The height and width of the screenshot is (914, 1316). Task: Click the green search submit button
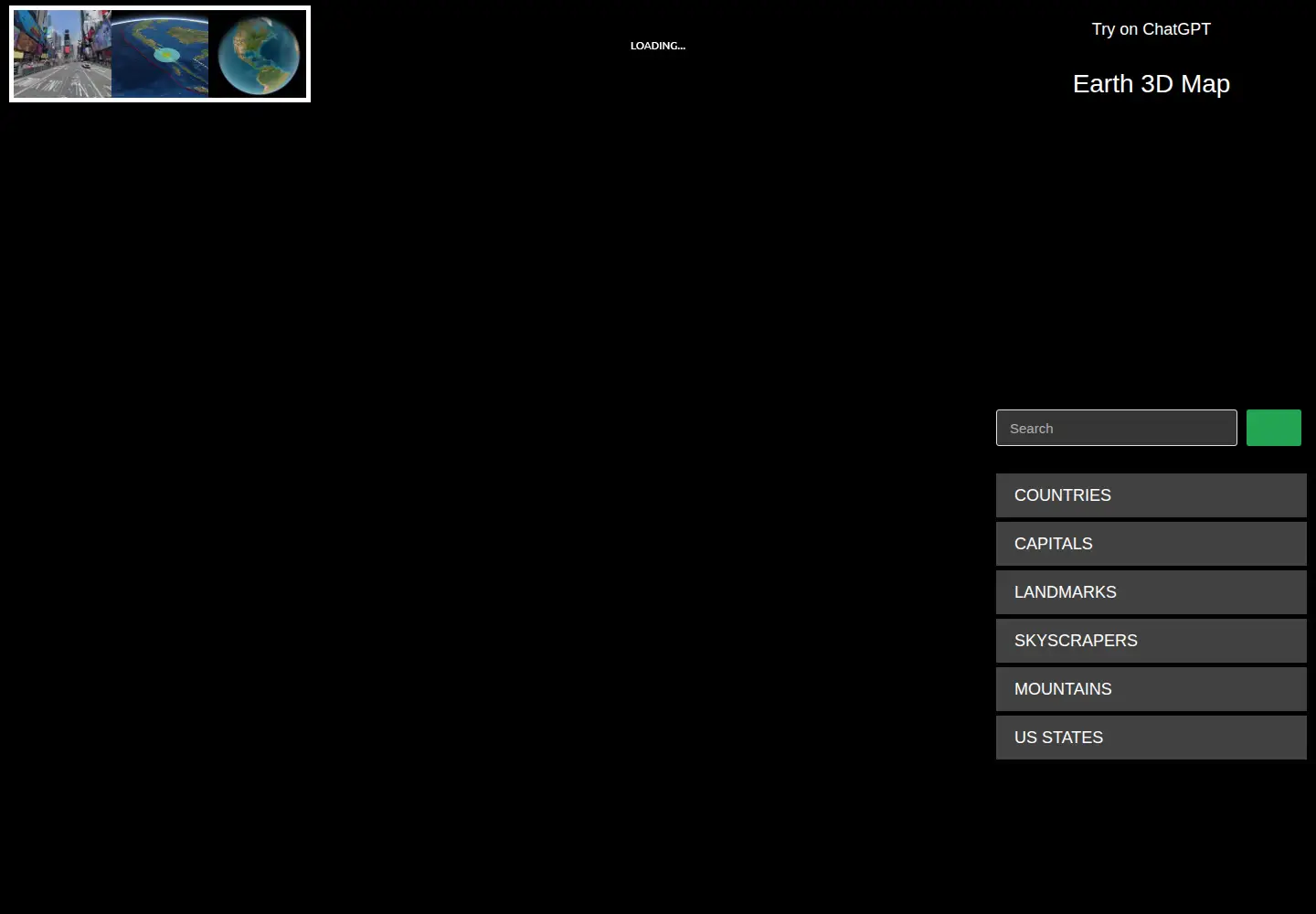(x=1273, y=428)
